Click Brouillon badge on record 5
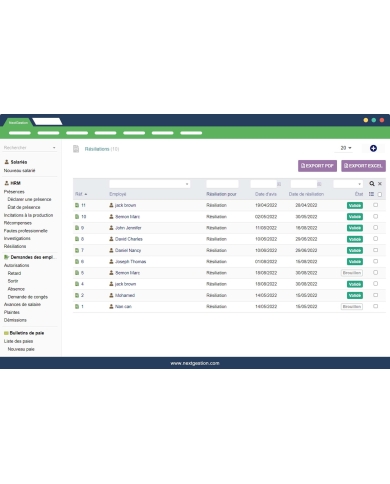The width and height of the screenshot is (390, 484). (352, 273)
